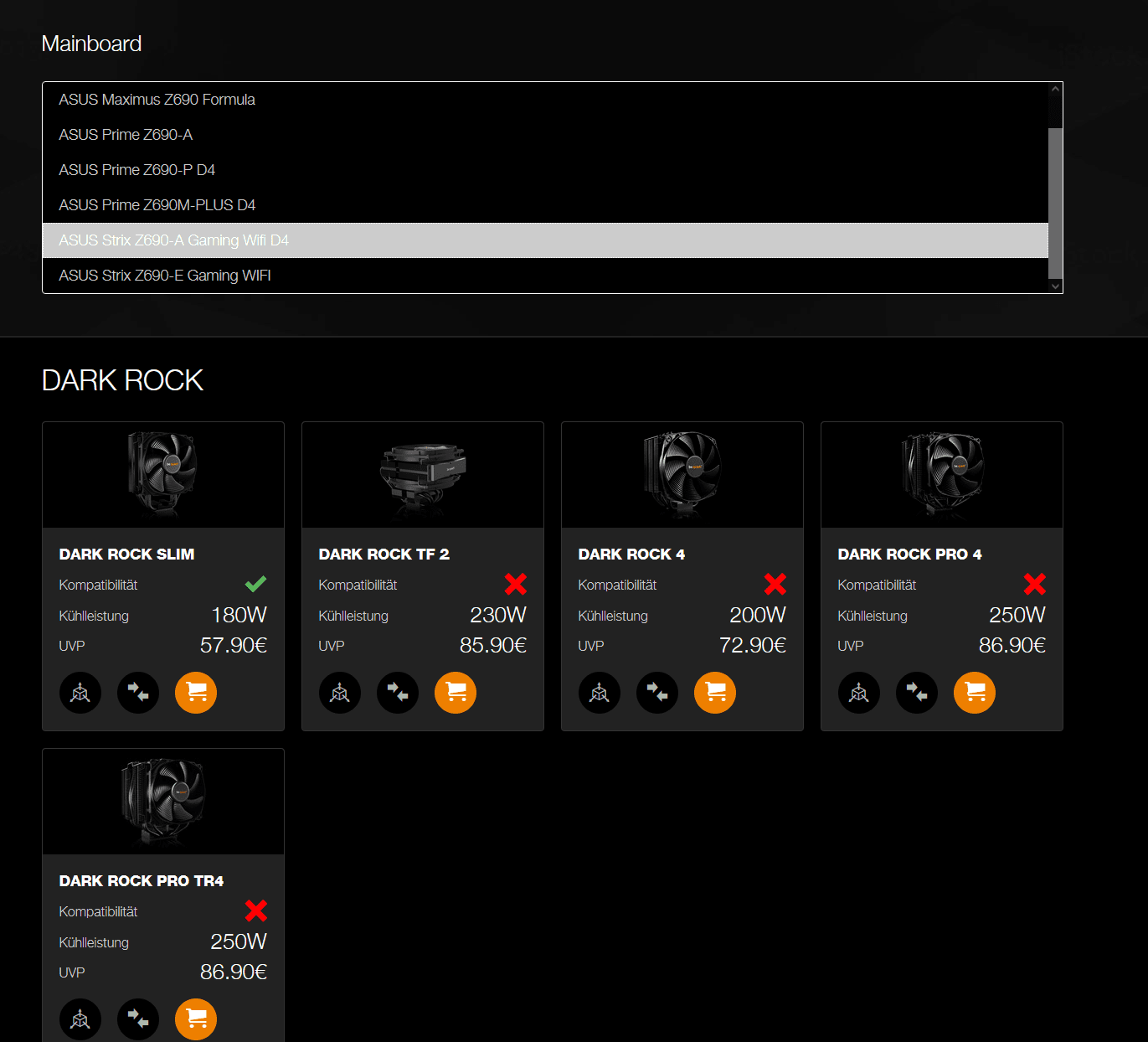Screen dimensions: 1148x1042
Task: Compare the Dark Rock TF 2 cooler
Action: tap(398, 693)
